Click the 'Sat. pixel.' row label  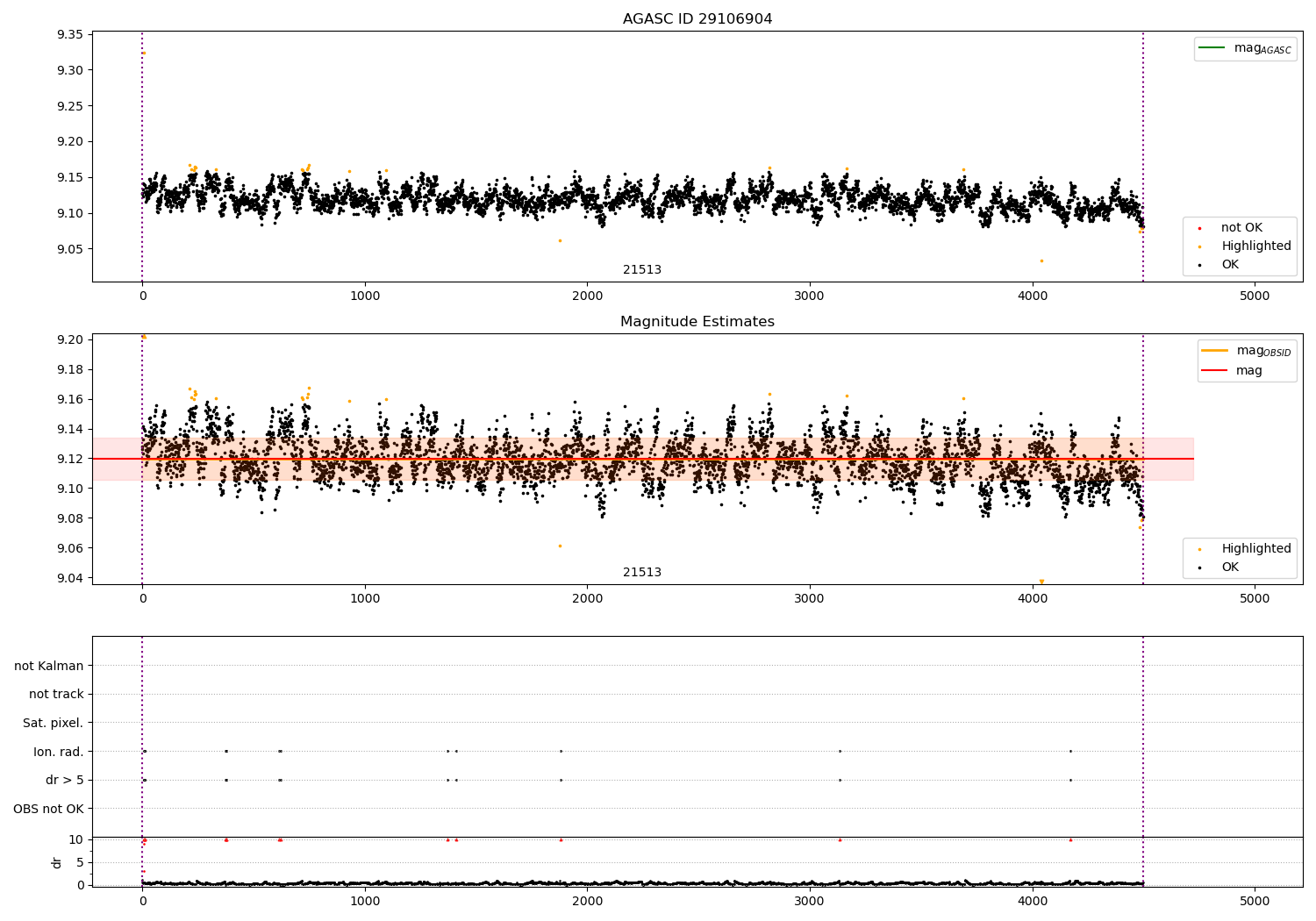pyautogui.click(x=54, y=724)
